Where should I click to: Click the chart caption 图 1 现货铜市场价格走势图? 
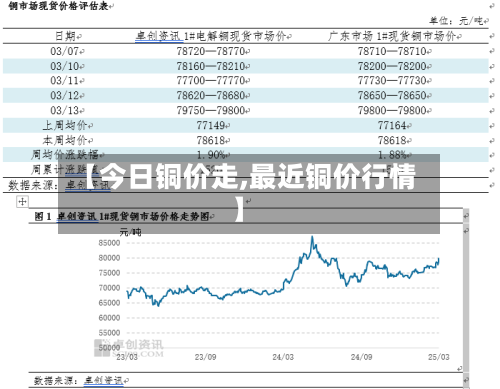(x=122, y=217)
